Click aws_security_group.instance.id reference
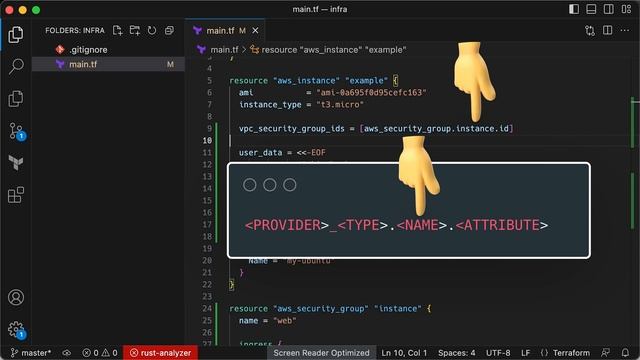 (x=436, y=129)
